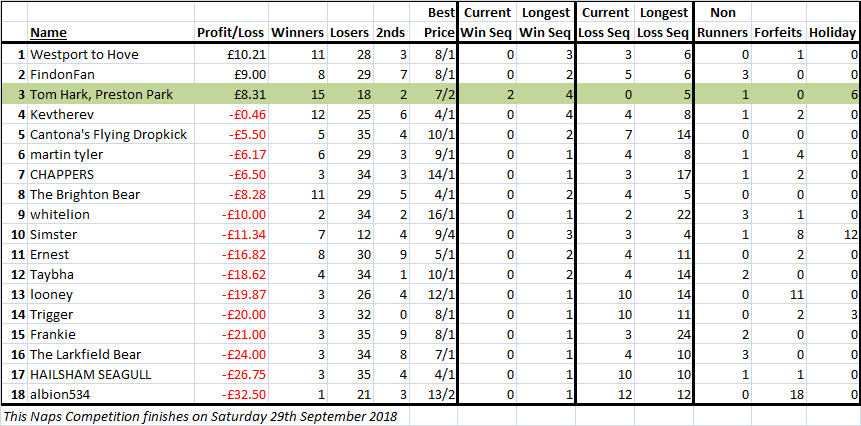Select the Naps Competition finish date footnote
861x426 pixels.
point(200,416)
